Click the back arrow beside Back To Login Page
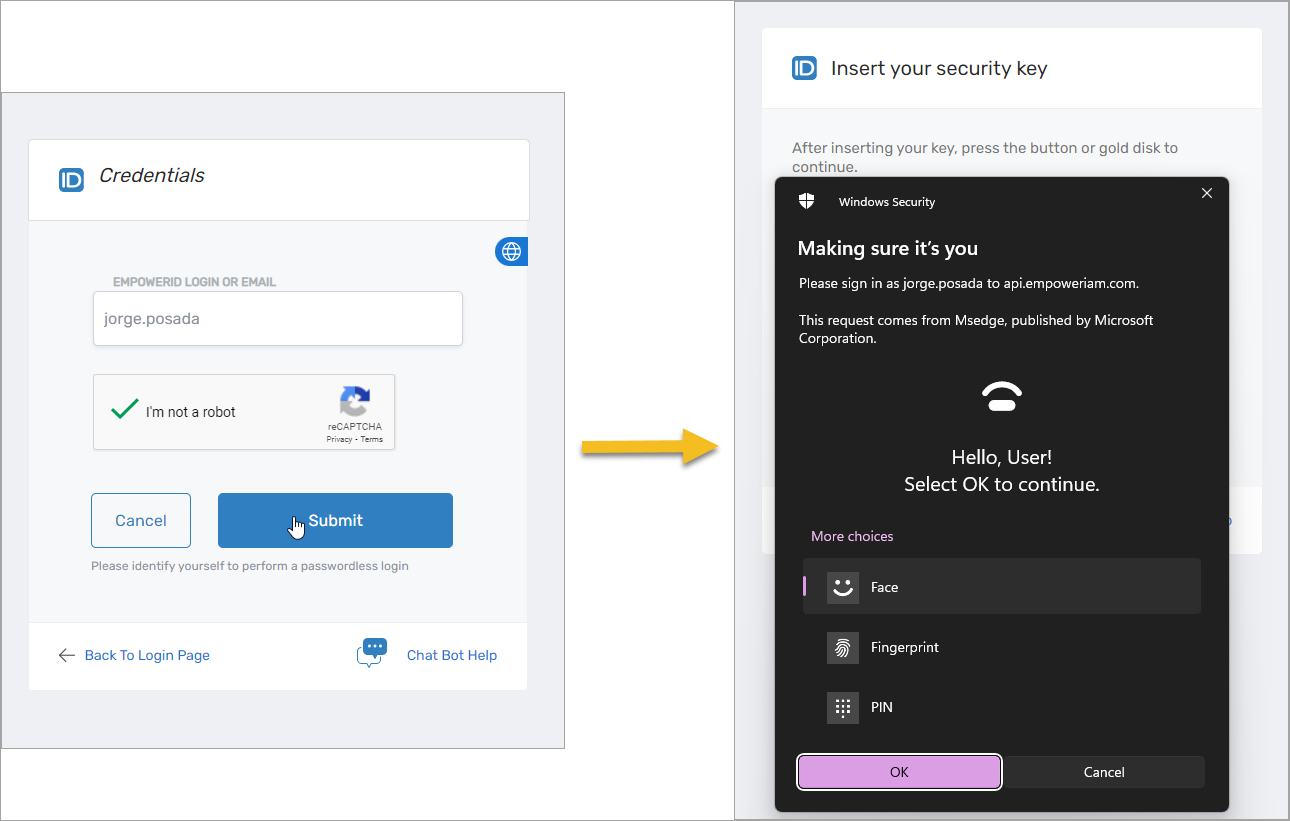 [x=67, y=655]
